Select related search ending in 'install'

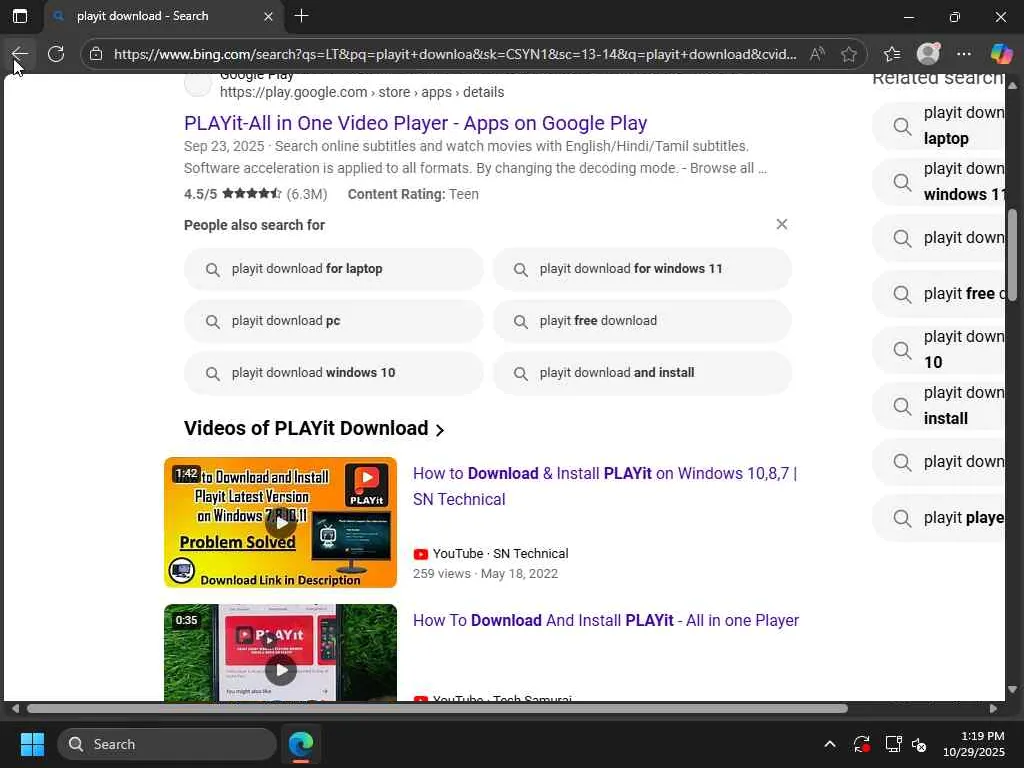coord(938,406)
